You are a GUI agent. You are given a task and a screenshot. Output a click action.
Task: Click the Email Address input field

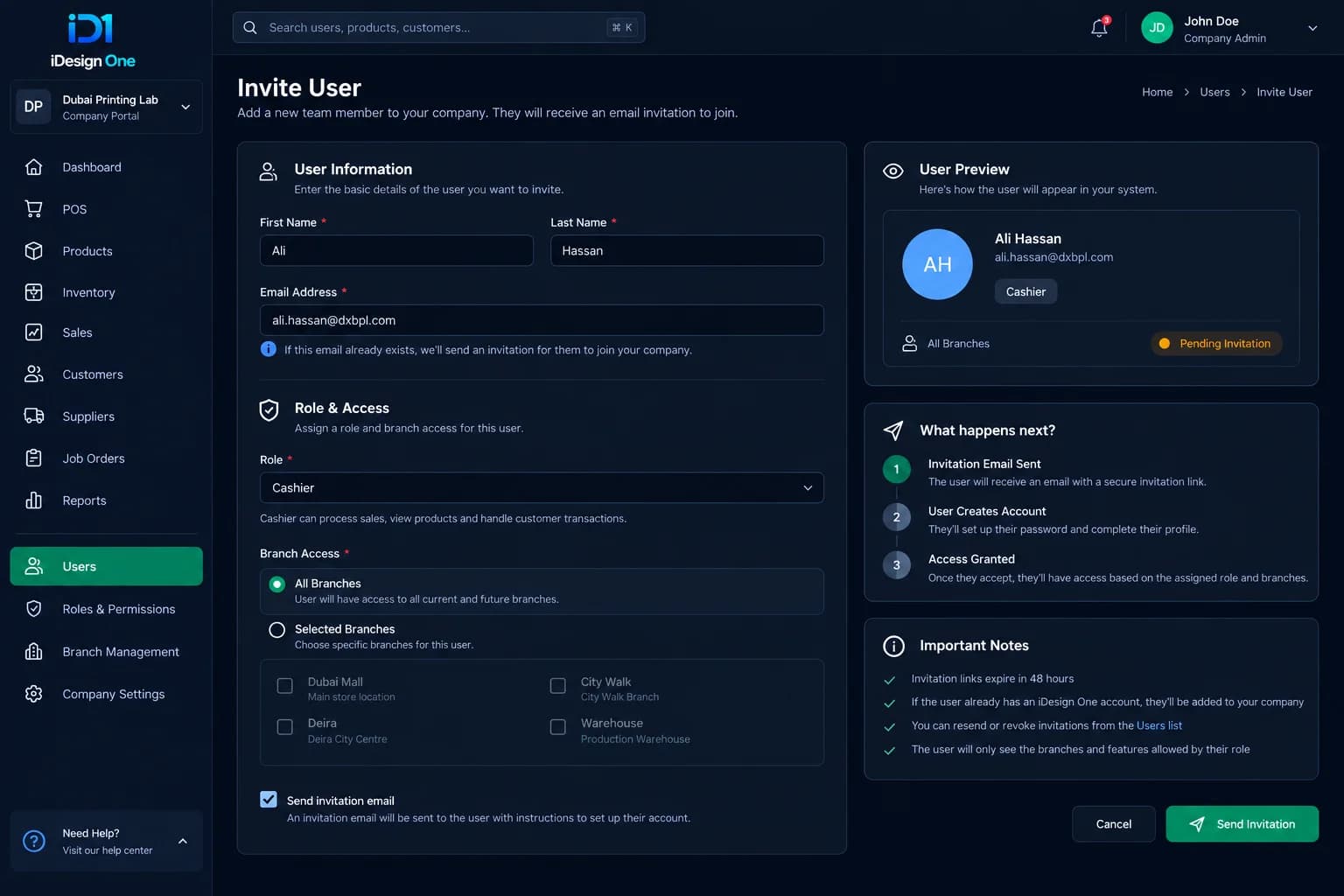pyautogui.click(x=542, y=320)
